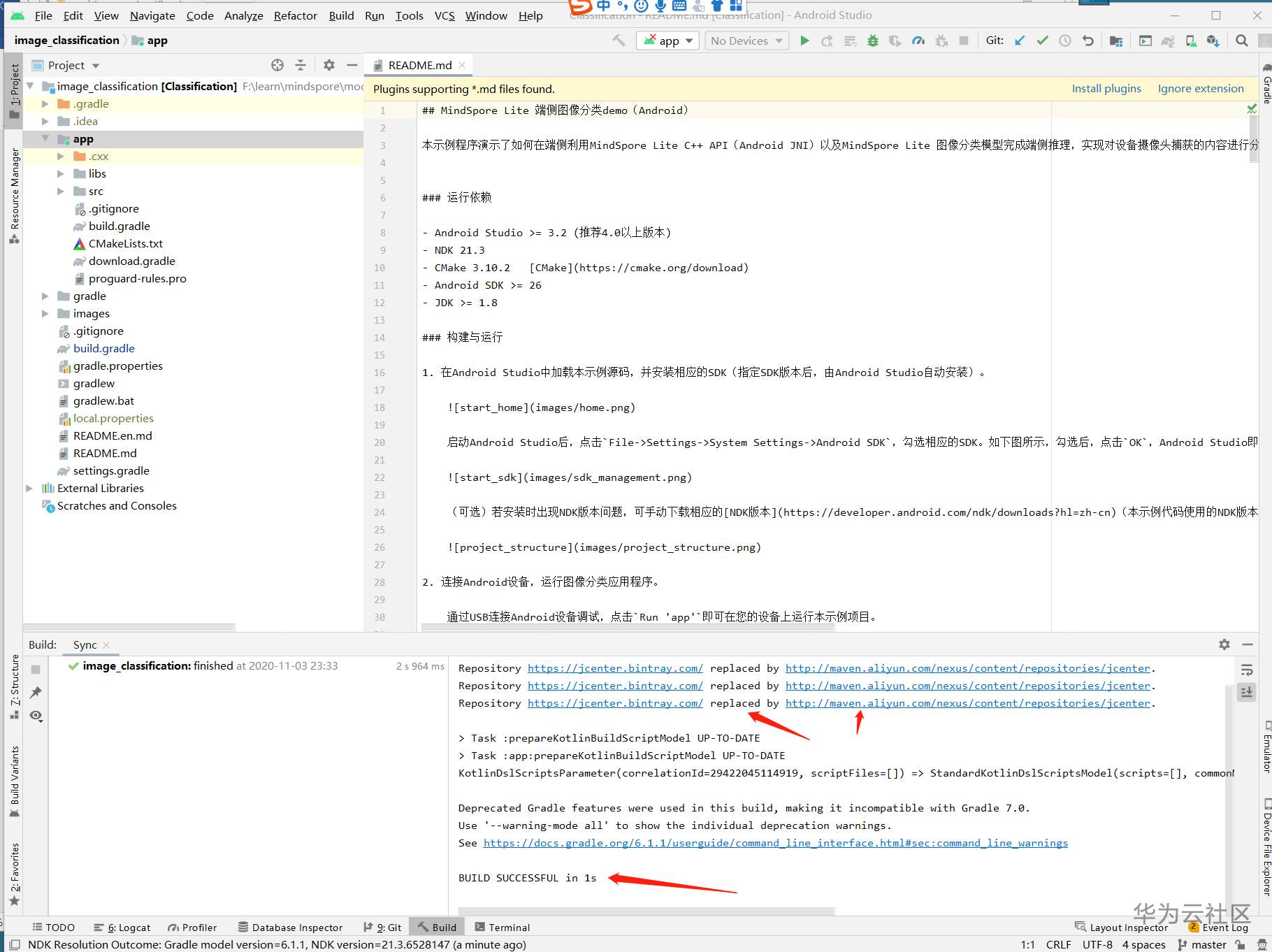Viewport: 1272px width, 952px height.
Task: Open the AVD Manager icon
Action: [x=1190, y=41]
